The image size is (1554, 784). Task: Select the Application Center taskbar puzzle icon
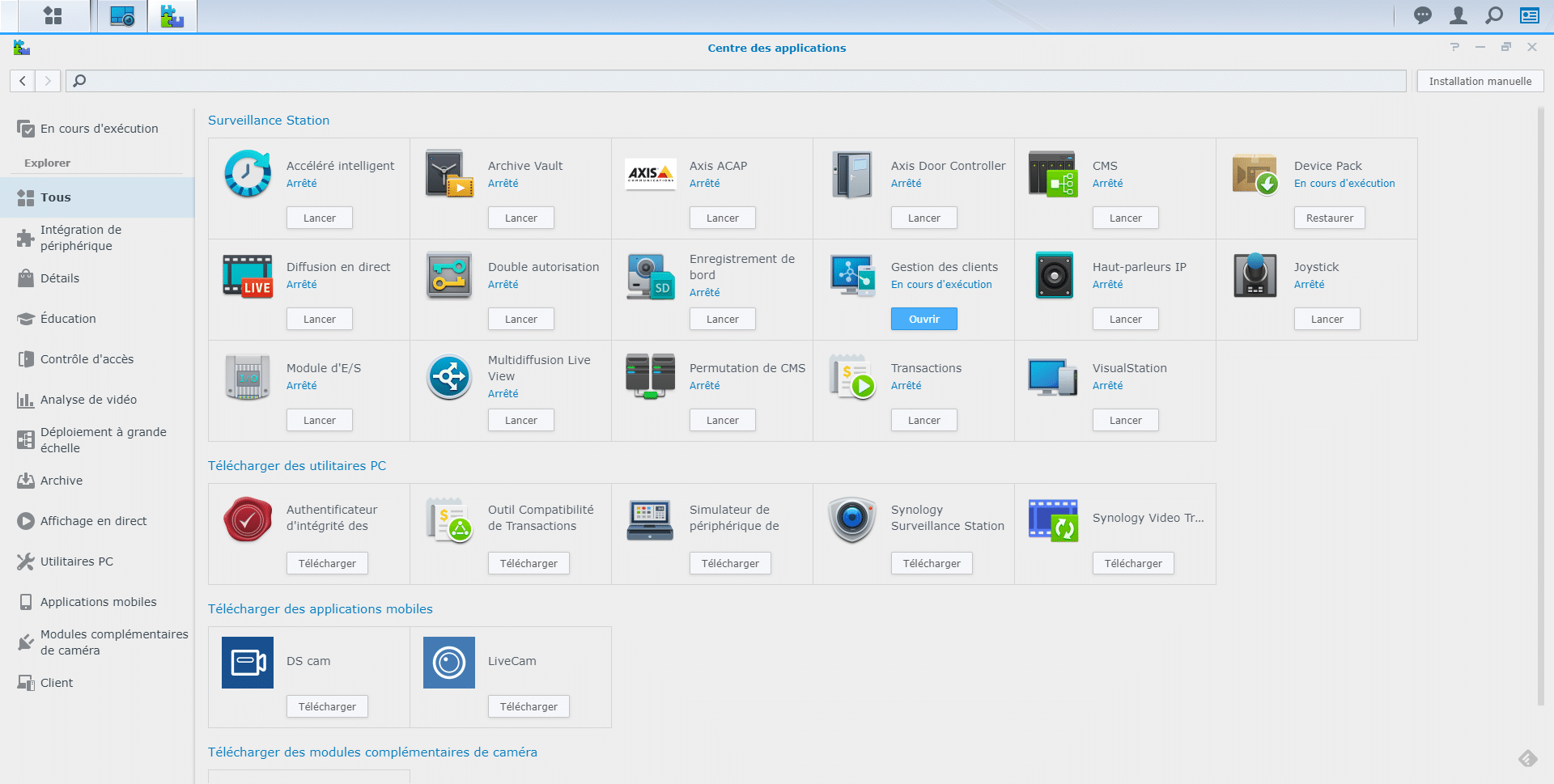(172, 16)
